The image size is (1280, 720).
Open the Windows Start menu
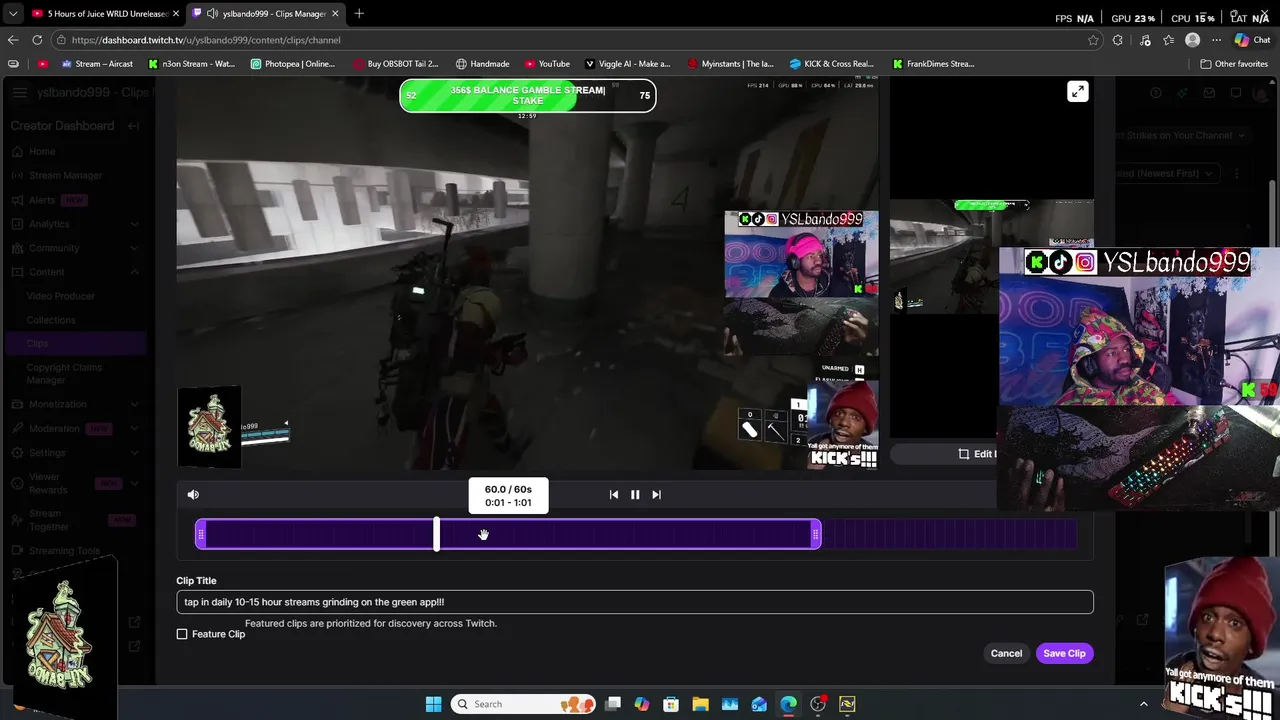coord(433,704)
